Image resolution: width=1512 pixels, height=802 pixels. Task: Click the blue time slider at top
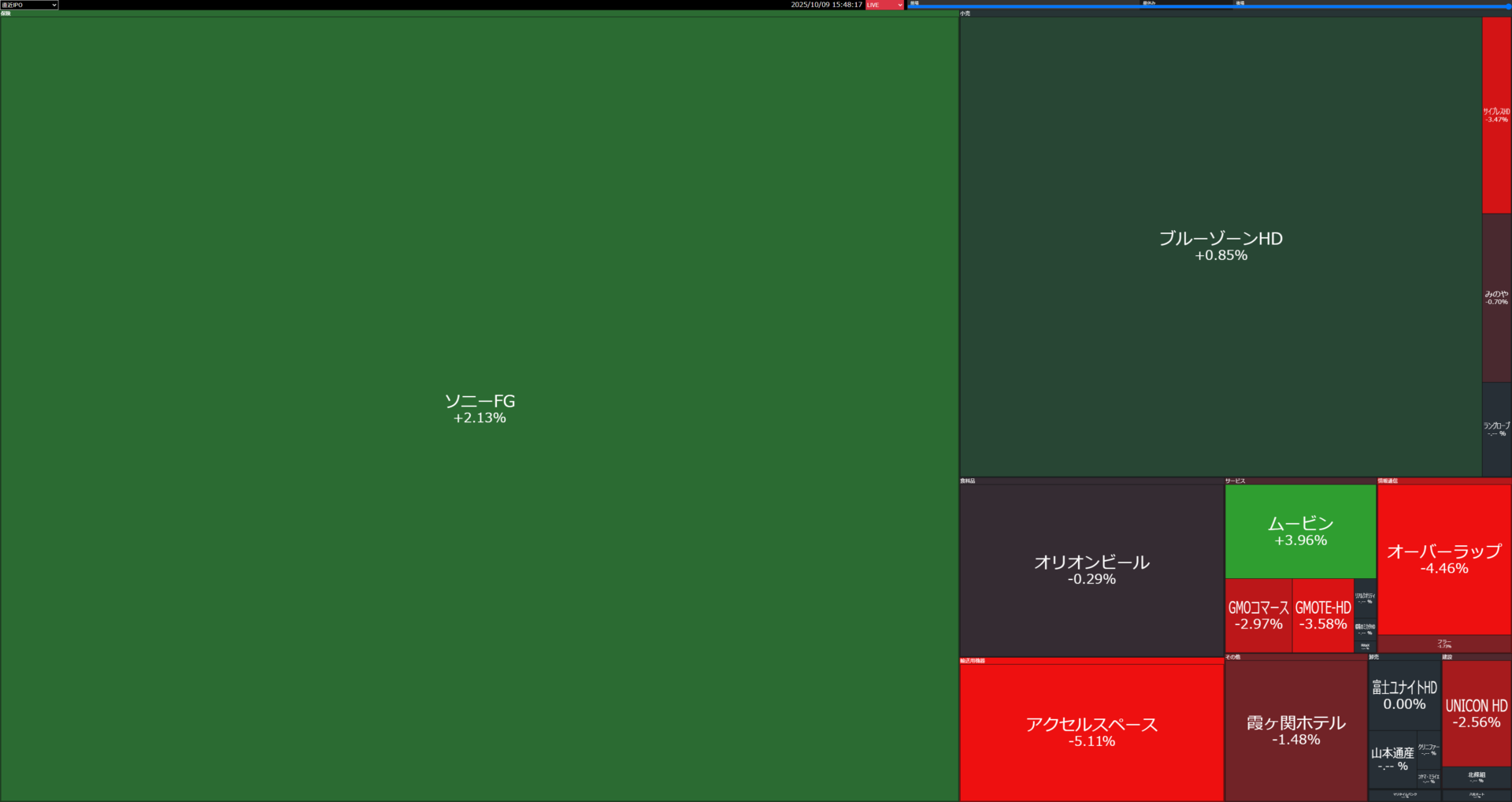(1209, 6)
